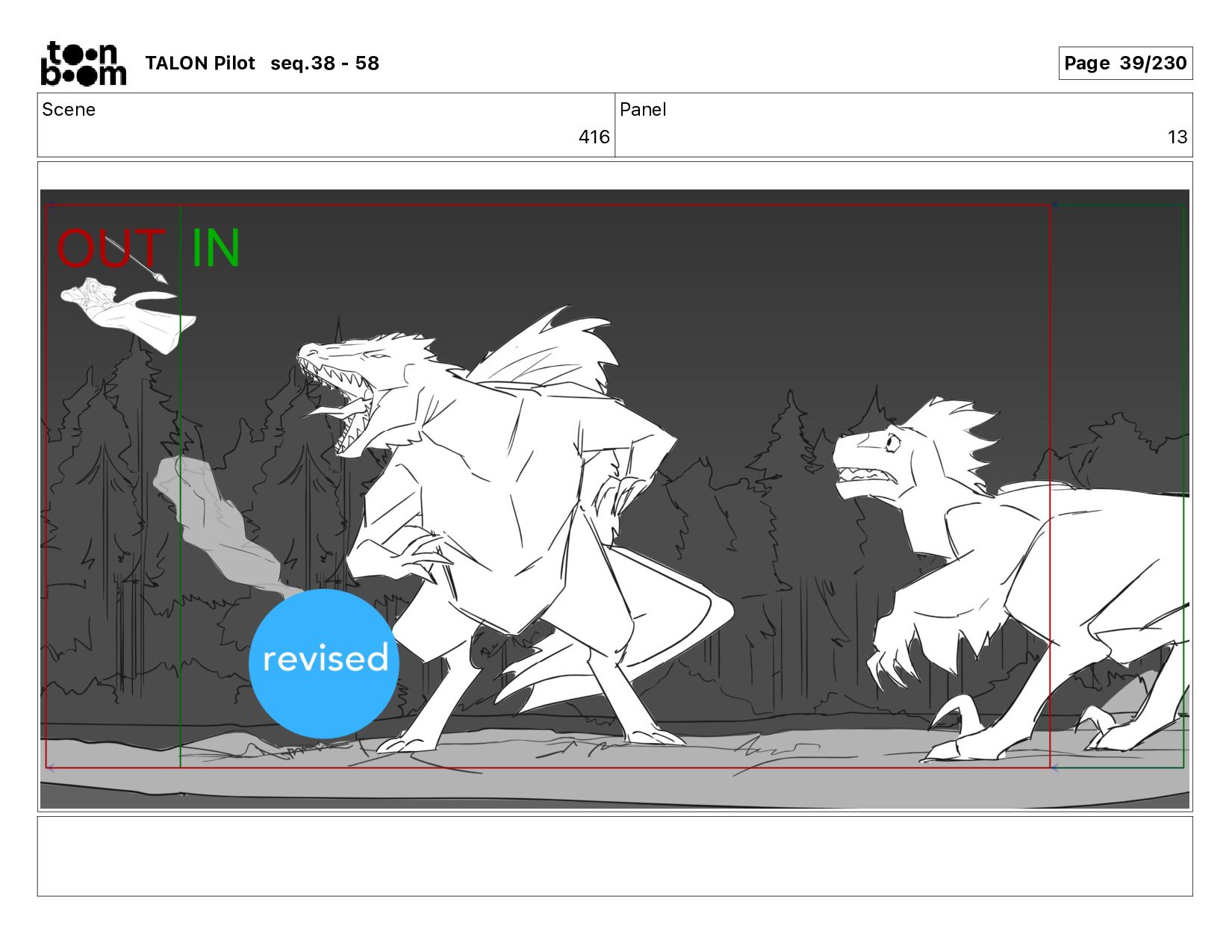Click the green 'IN' camera label
This screenshot has width=1232, height=952.
[x=216, y=248]
